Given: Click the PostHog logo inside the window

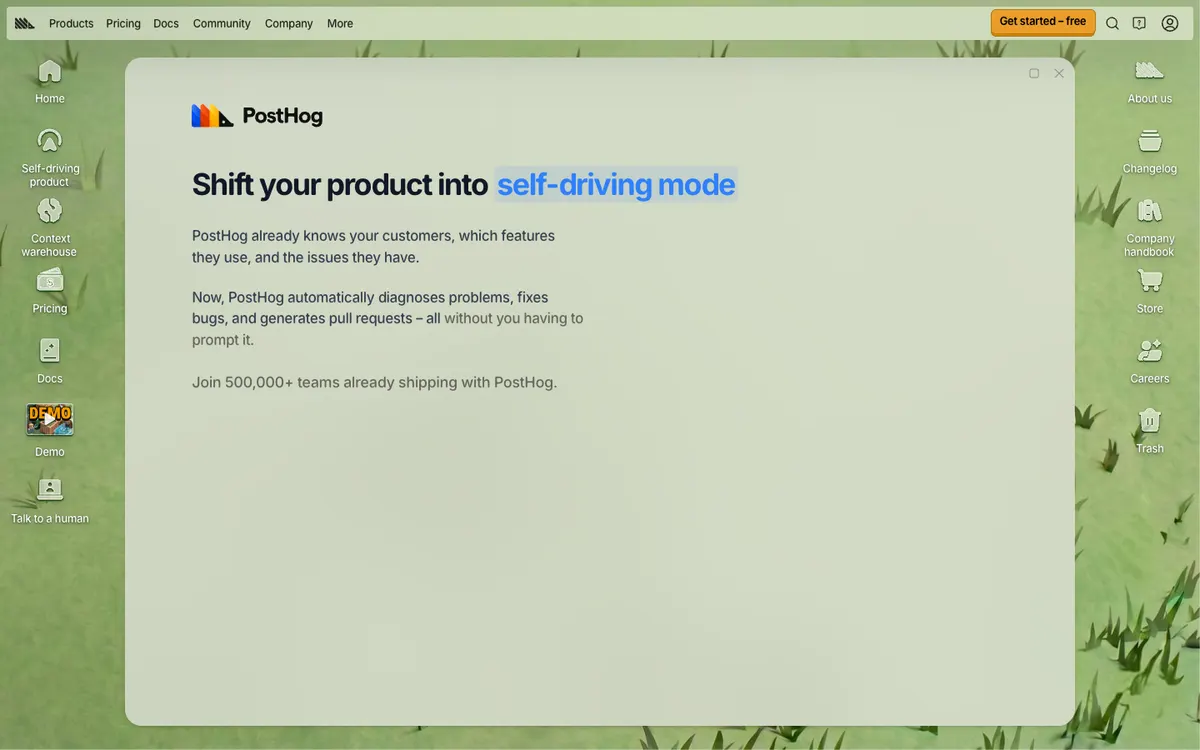Looking at the screenshot, I should click(x=257, y=116).
